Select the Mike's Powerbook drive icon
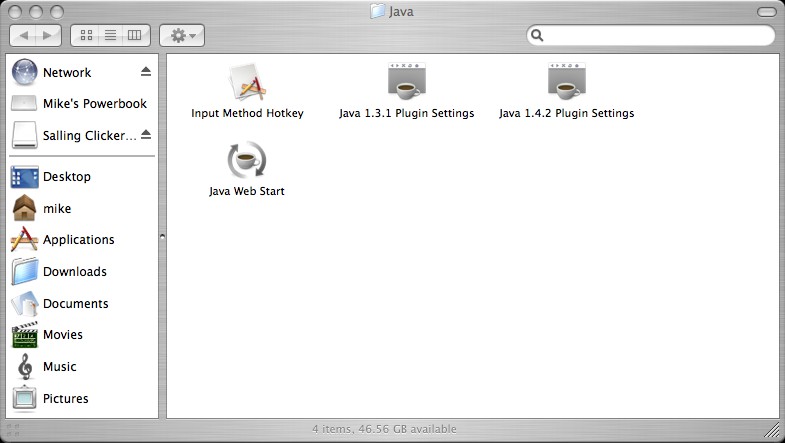 (x=24, y=103)
